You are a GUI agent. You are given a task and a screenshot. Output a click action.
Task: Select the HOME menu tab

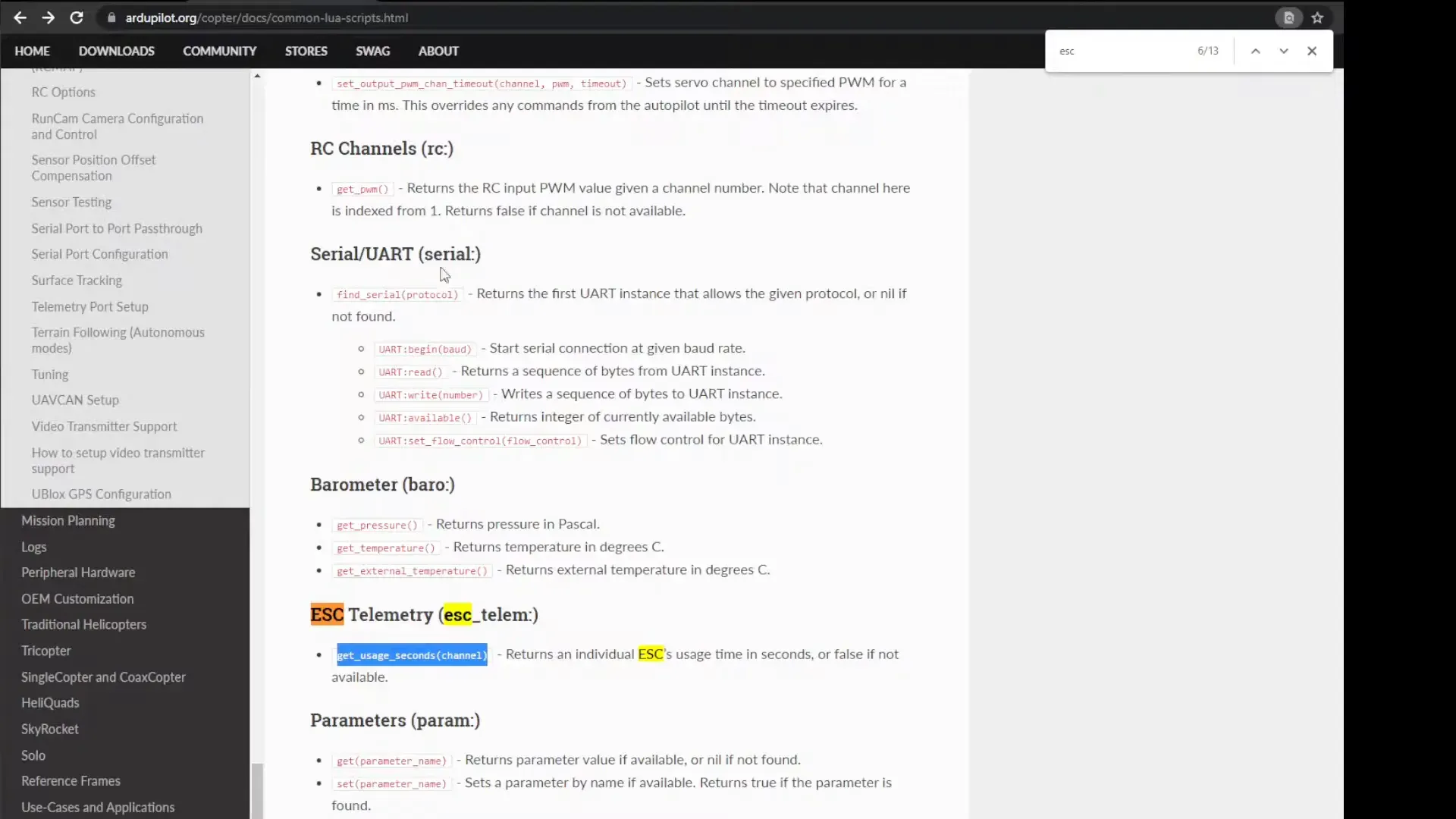pyautogui.click(x=32, y=51)
